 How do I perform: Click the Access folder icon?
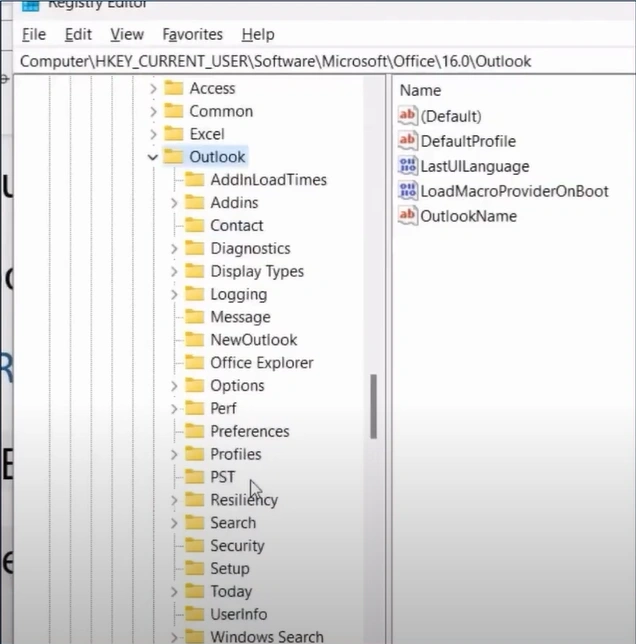(173, 88)
